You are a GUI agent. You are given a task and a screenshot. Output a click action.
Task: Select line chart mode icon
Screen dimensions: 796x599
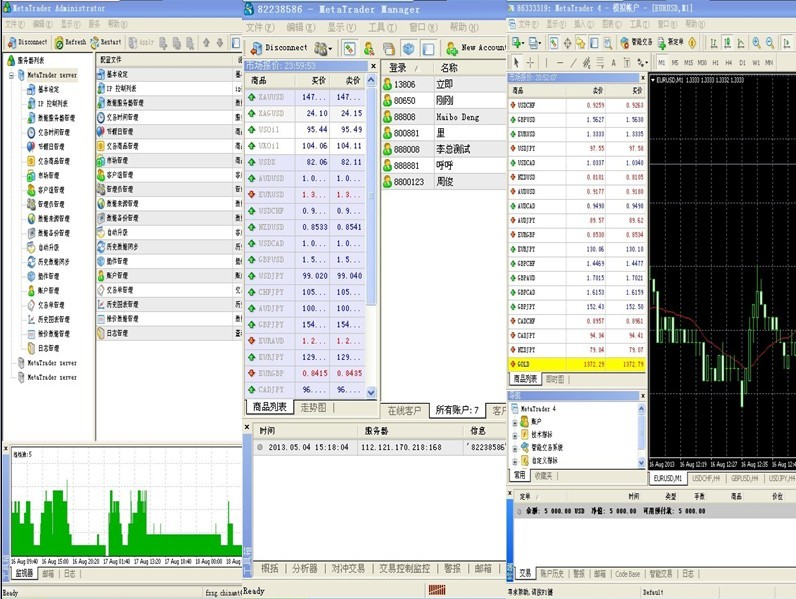coord(740,43)
